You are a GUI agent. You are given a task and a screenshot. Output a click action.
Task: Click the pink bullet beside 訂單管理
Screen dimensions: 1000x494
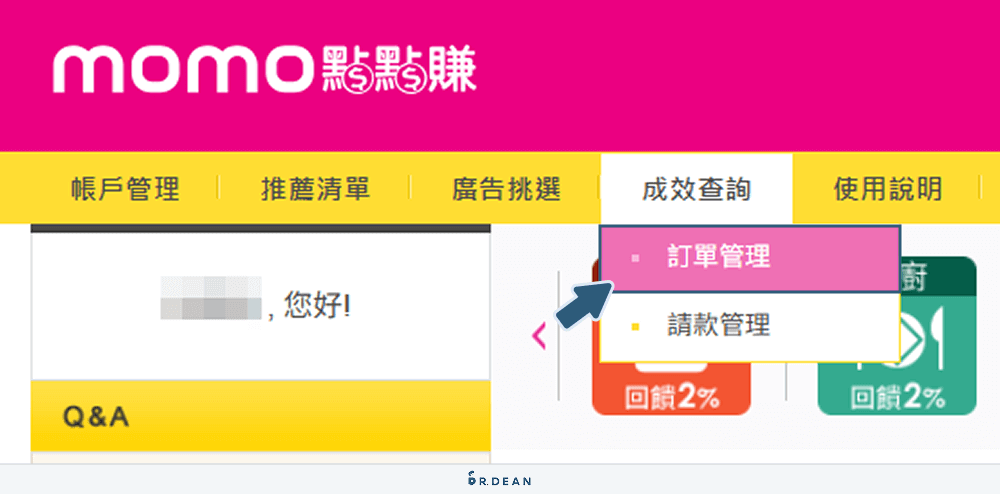click(x=635, y=257)
